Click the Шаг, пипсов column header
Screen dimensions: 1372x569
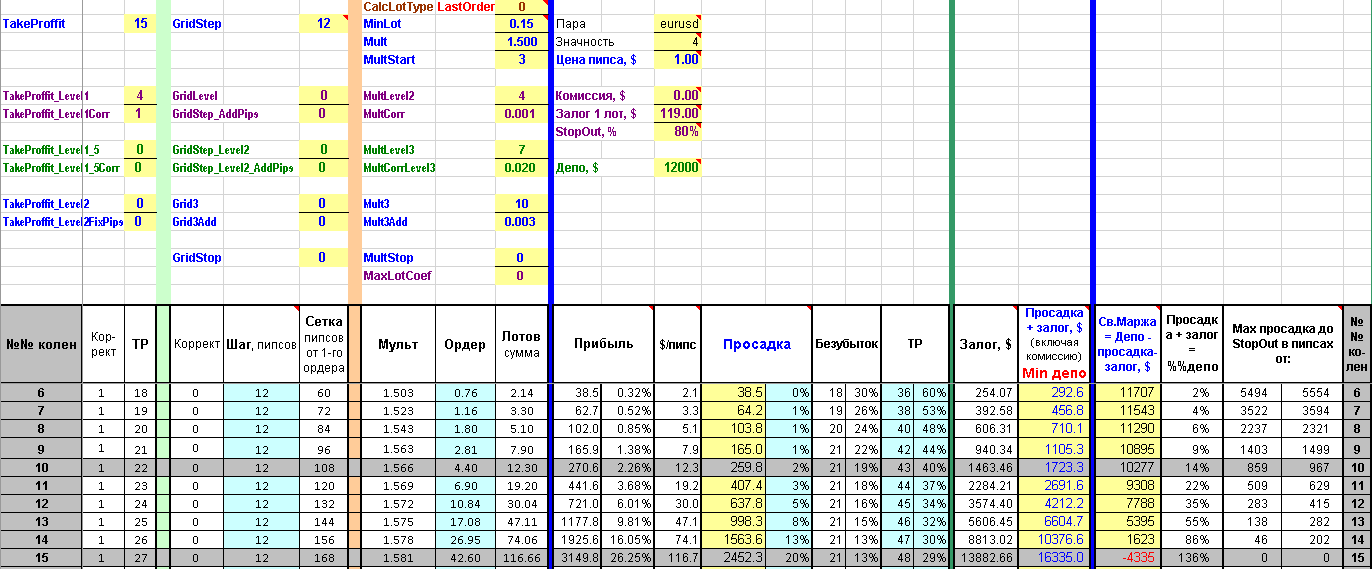click(x=260, y=344)
